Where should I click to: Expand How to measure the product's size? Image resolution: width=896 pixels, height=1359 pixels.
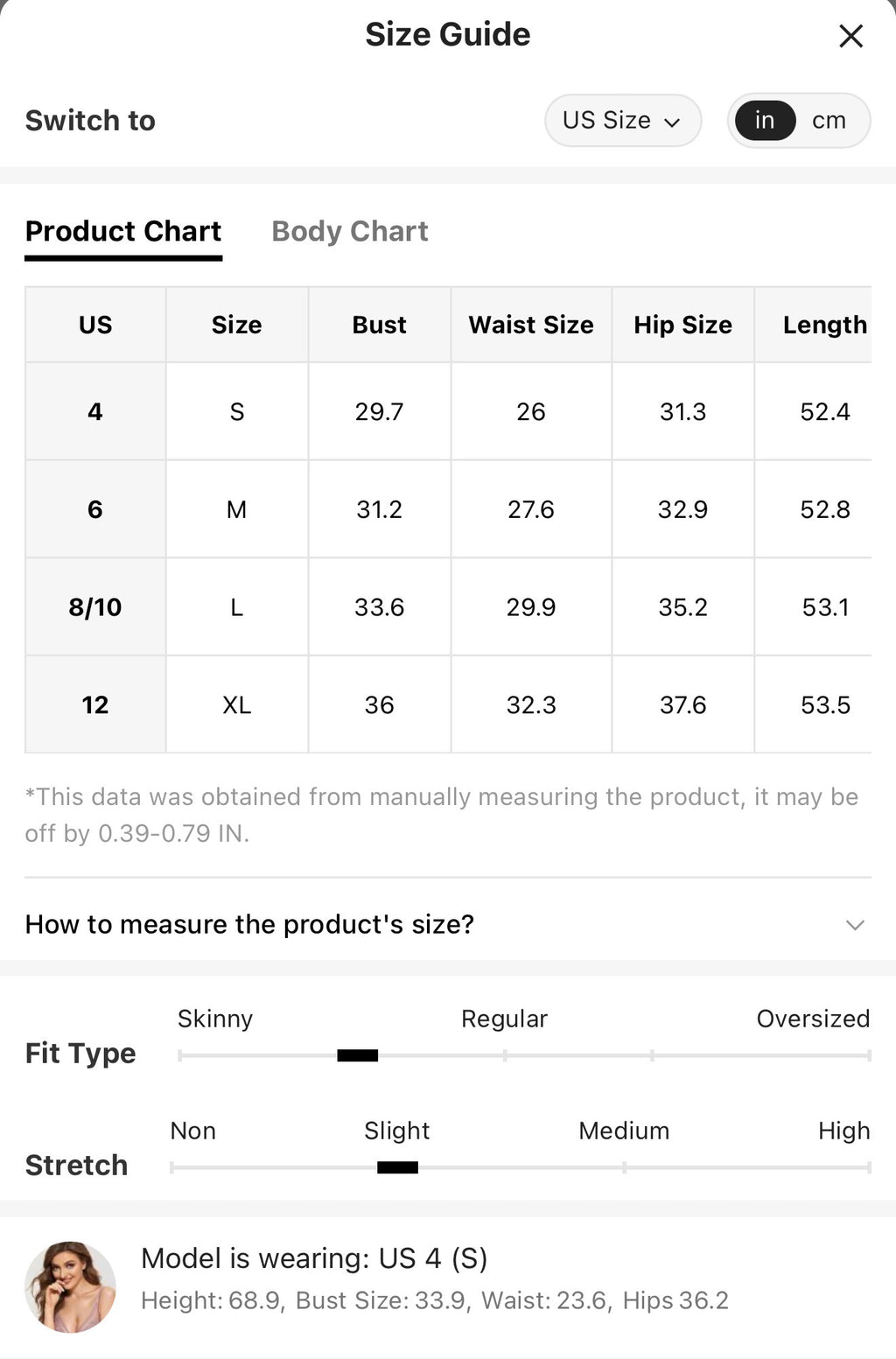point(448,924)
